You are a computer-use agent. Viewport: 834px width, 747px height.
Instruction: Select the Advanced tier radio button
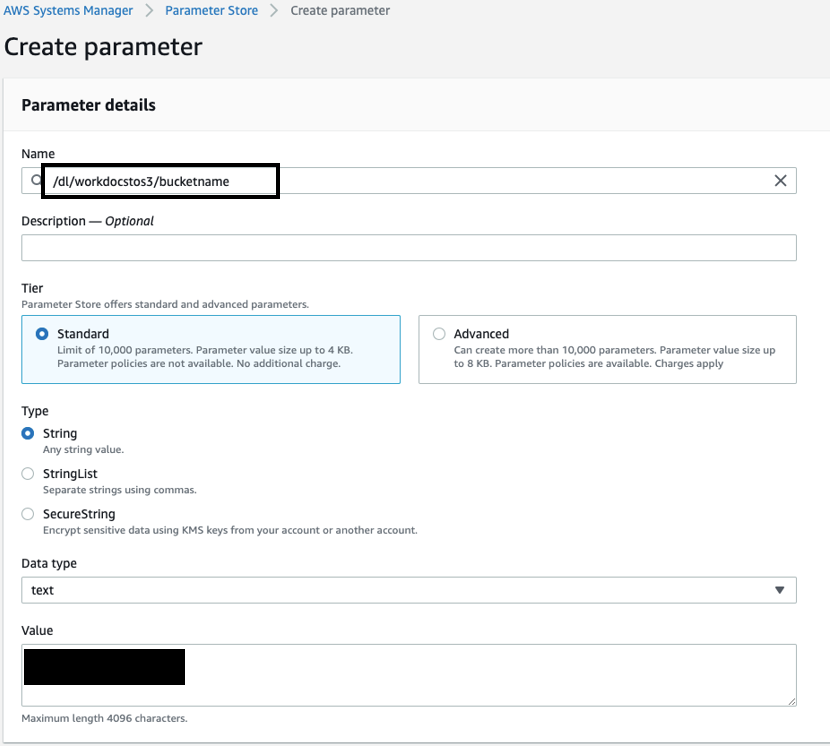pyautogui.click(x=437, y=333)
